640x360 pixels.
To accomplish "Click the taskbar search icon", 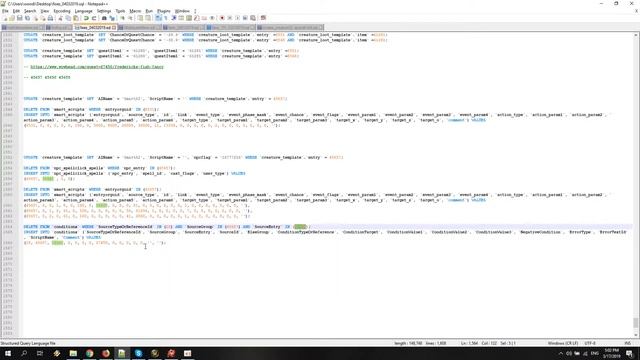I will coord(24,353).
